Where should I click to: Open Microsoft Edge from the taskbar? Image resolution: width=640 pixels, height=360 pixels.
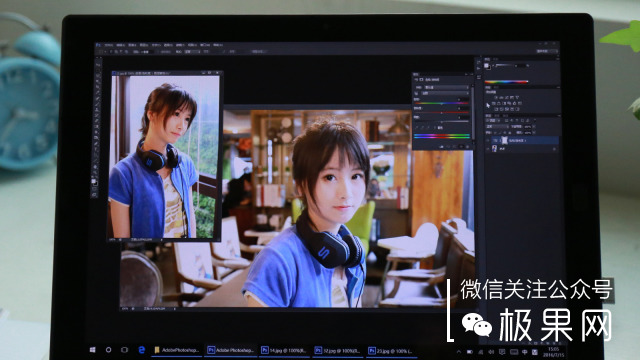(142, 350)
